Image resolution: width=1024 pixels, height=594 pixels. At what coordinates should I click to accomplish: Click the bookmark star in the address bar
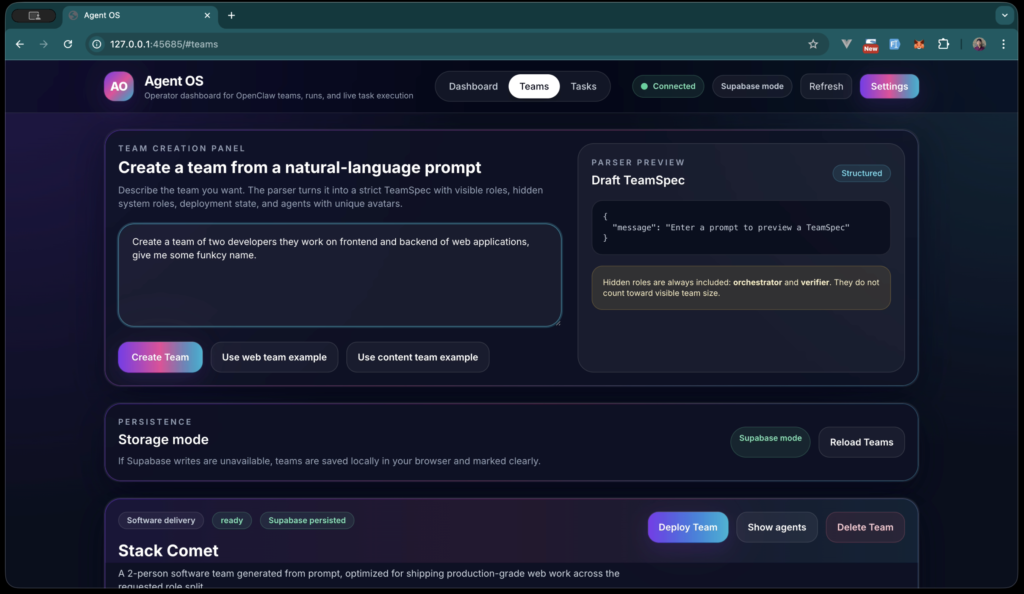pos(812,44)
